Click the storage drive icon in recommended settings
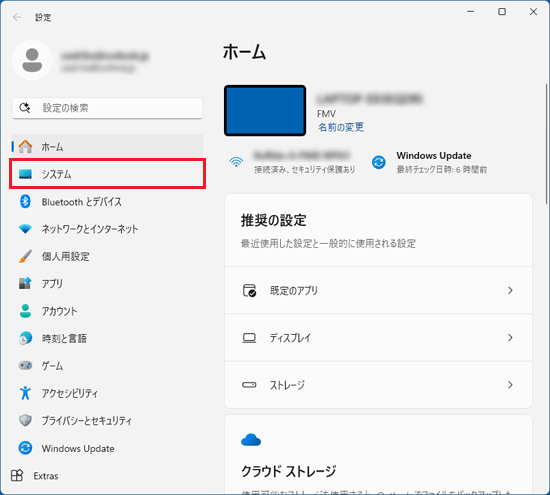This screenshot has width=550, height=495. [249, 385]
